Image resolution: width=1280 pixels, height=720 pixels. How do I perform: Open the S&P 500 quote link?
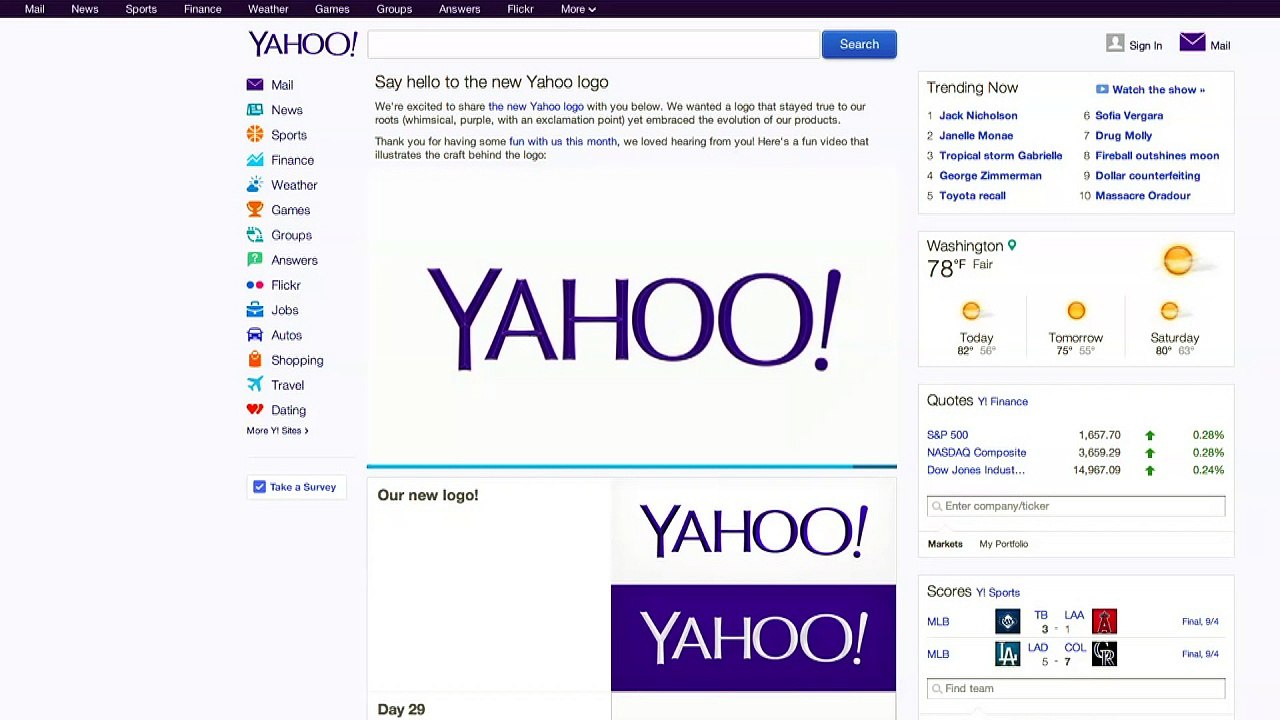coord(947,435)
